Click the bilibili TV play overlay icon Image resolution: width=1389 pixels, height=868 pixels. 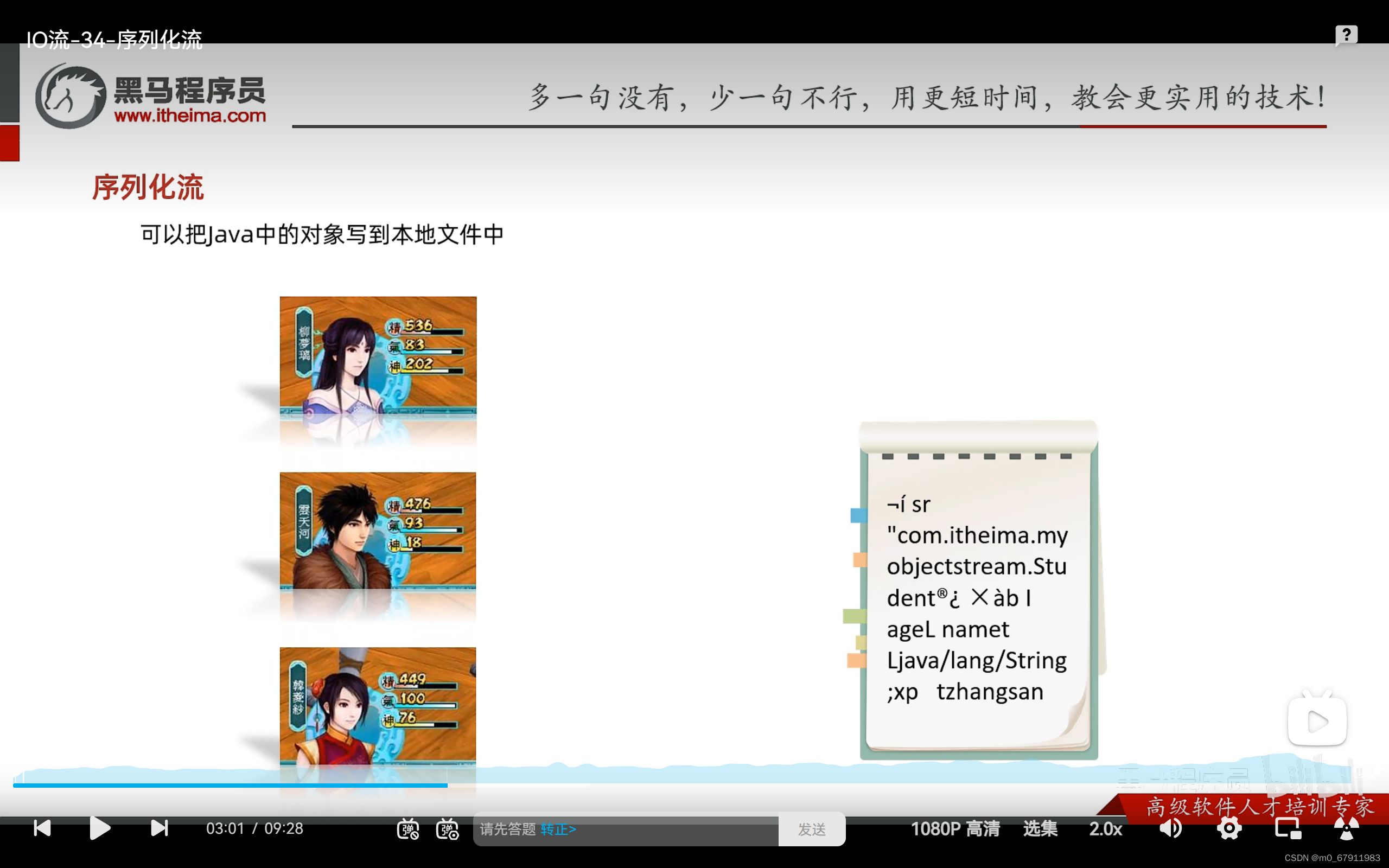(x=1317, y=721)
